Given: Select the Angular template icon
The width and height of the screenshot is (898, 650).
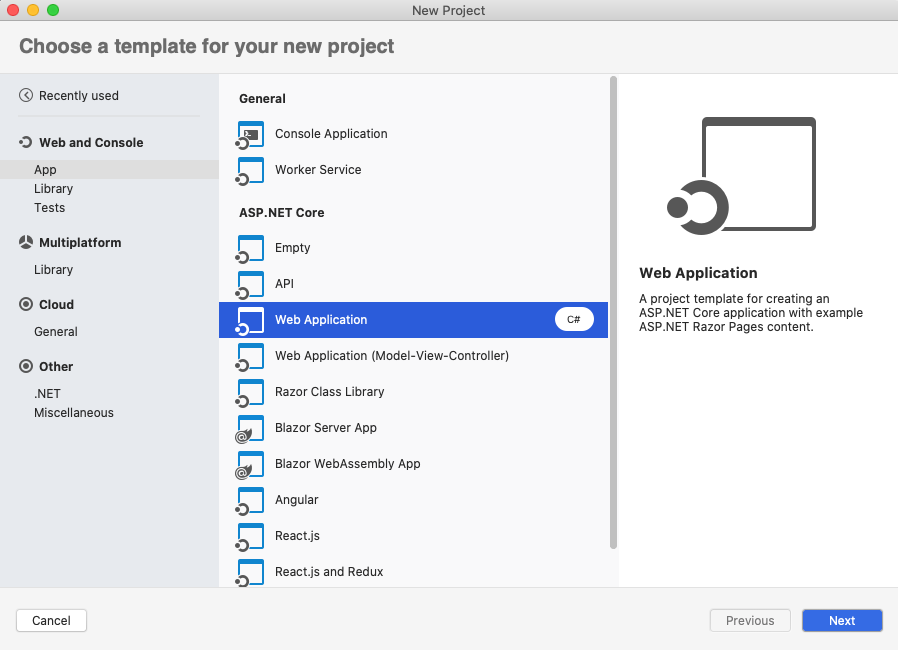Looking at the screenshot, I should [x=249, y=500].
